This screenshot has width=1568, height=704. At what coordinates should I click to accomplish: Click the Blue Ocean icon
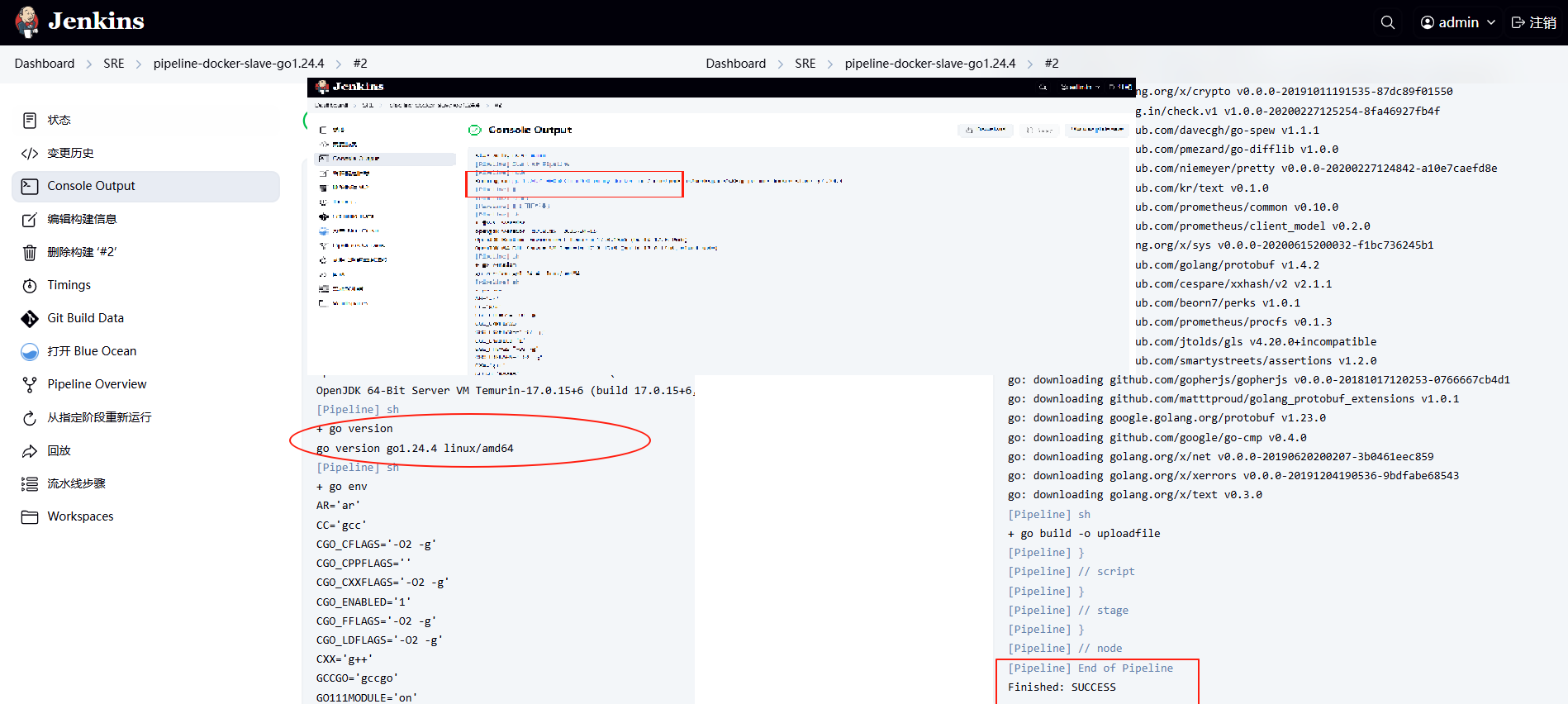click(30, 352)
